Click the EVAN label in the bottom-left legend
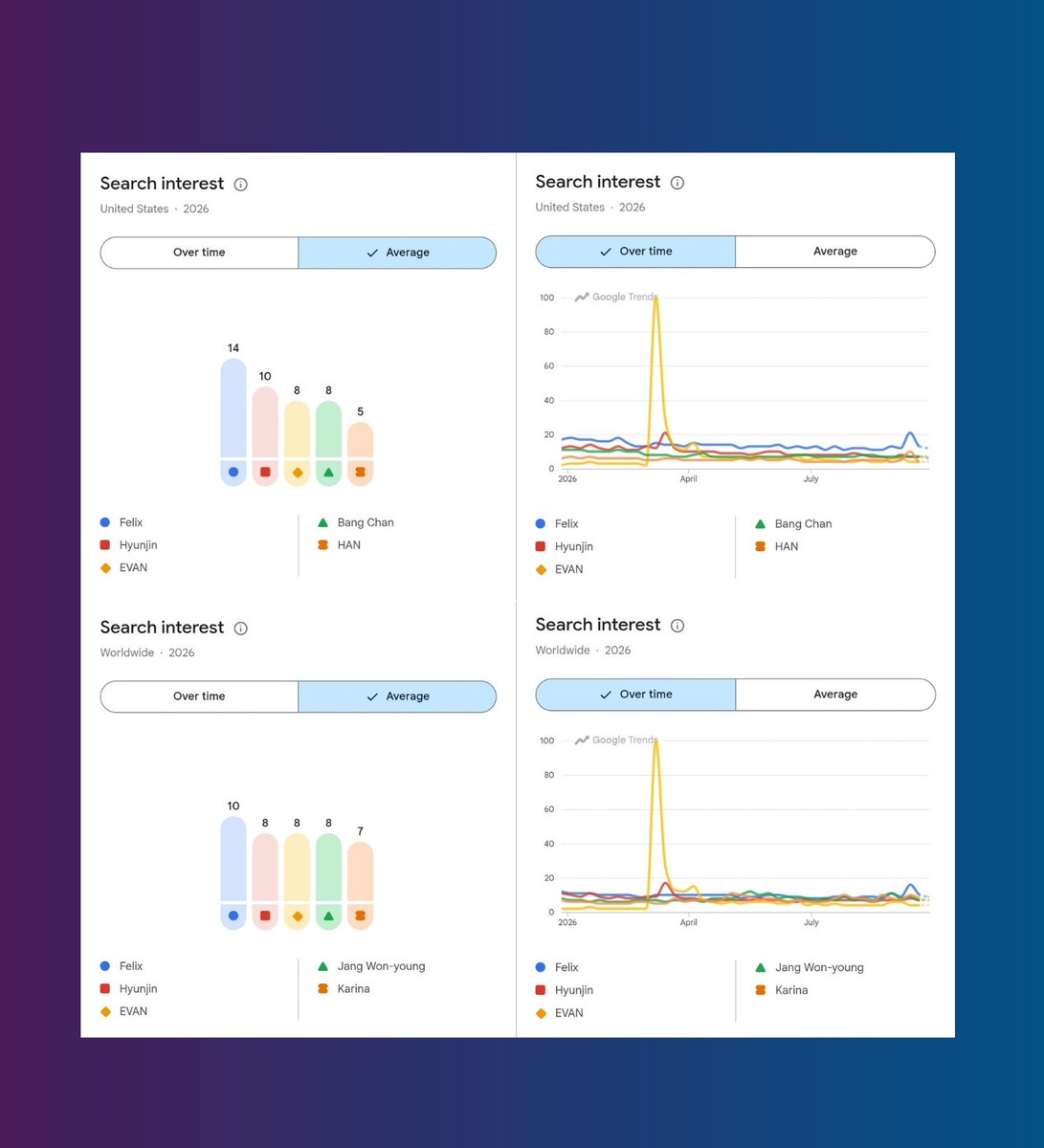 pyautogui.click(x=134, y=1012)
